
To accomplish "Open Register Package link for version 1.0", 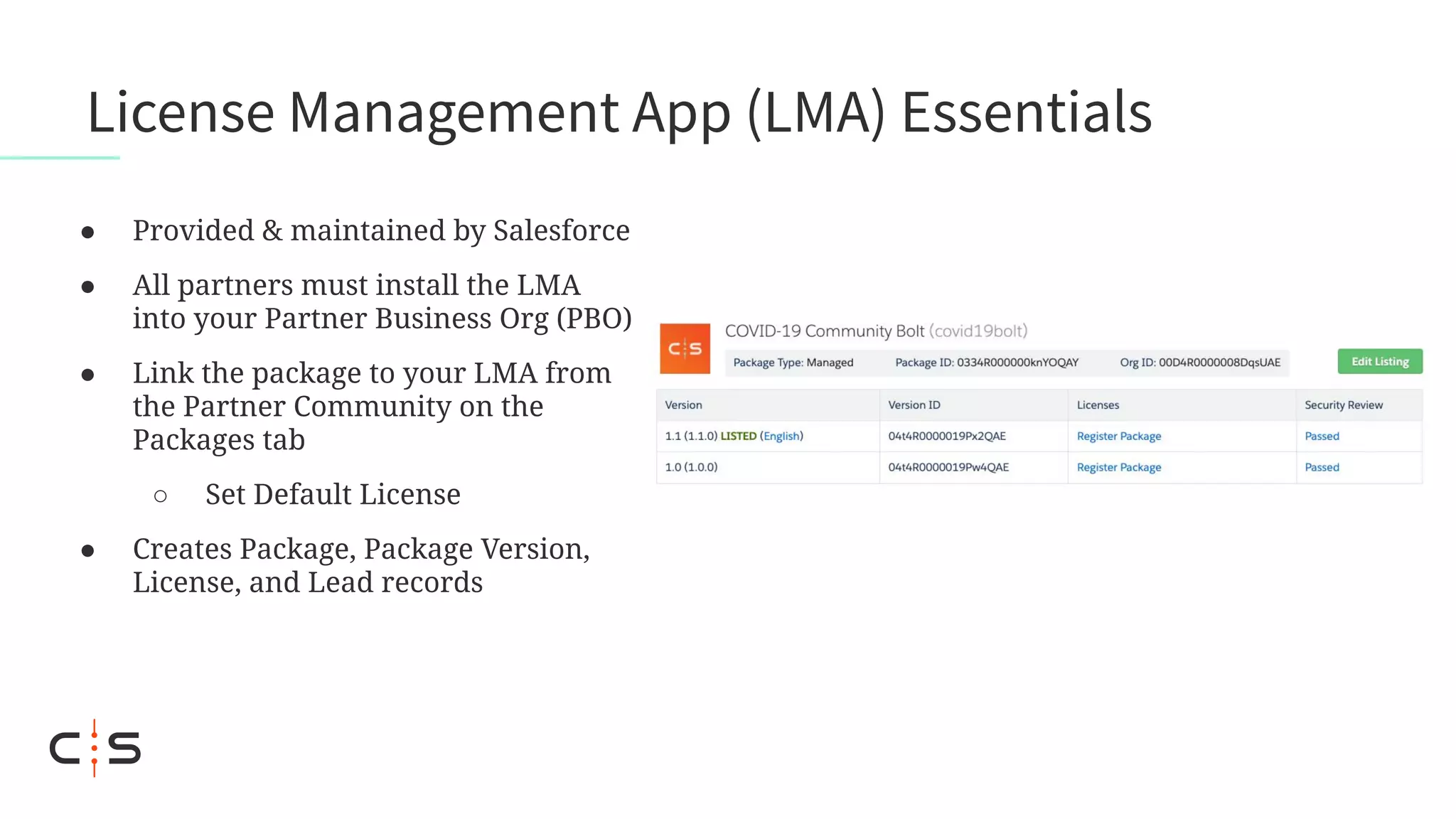I will (x=1119, y=467).
